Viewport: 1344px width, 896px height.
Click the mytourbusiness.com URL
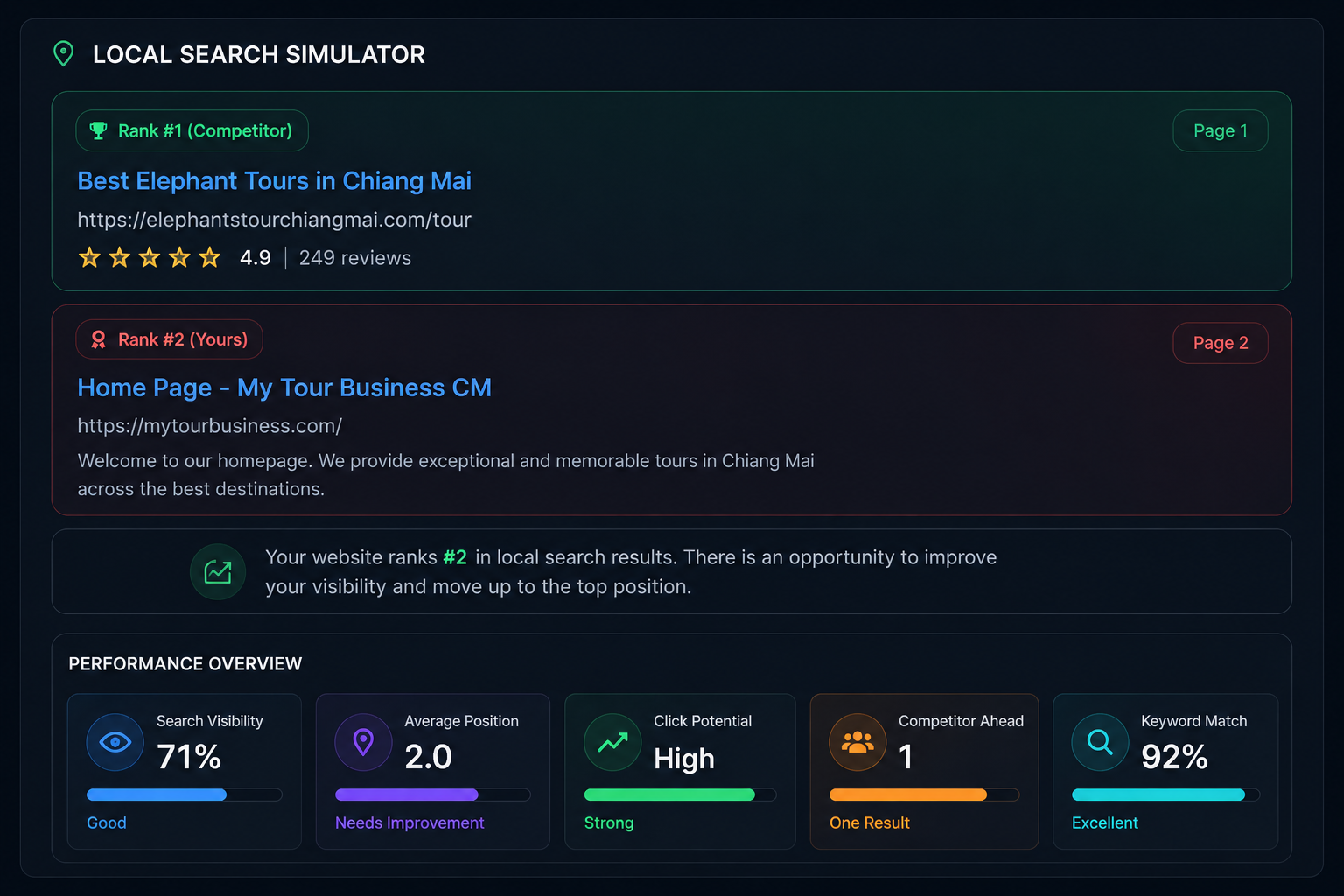coord(209,426)
